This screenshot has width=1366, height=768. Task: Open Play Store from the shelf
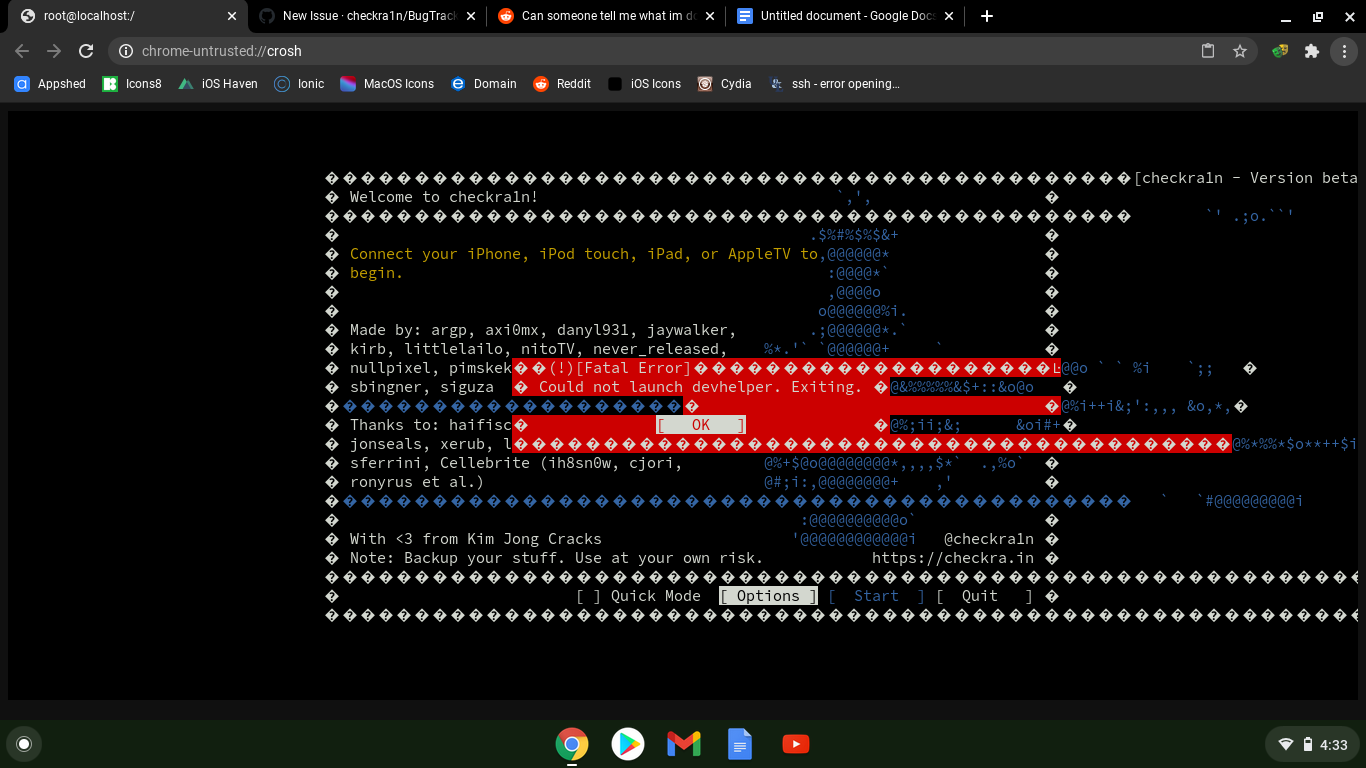627,744
